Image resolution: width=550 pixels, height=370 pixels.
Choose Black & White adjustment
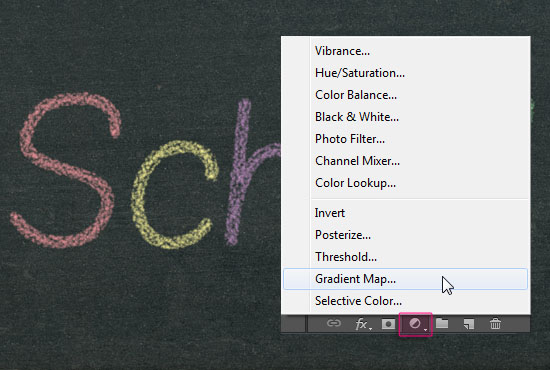tap(405, 117)
